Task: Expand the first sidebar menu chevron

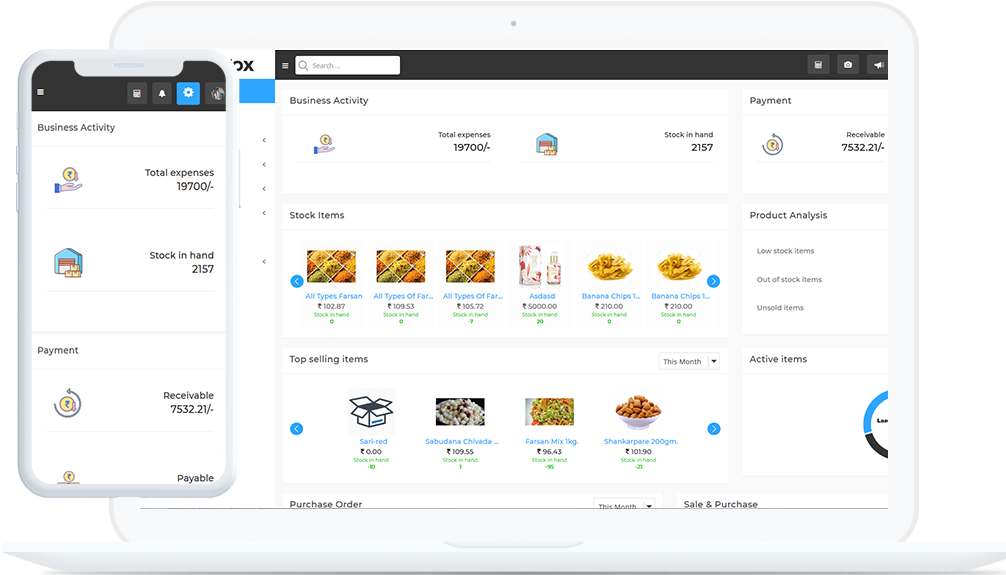Action: (x=264, y=140)
